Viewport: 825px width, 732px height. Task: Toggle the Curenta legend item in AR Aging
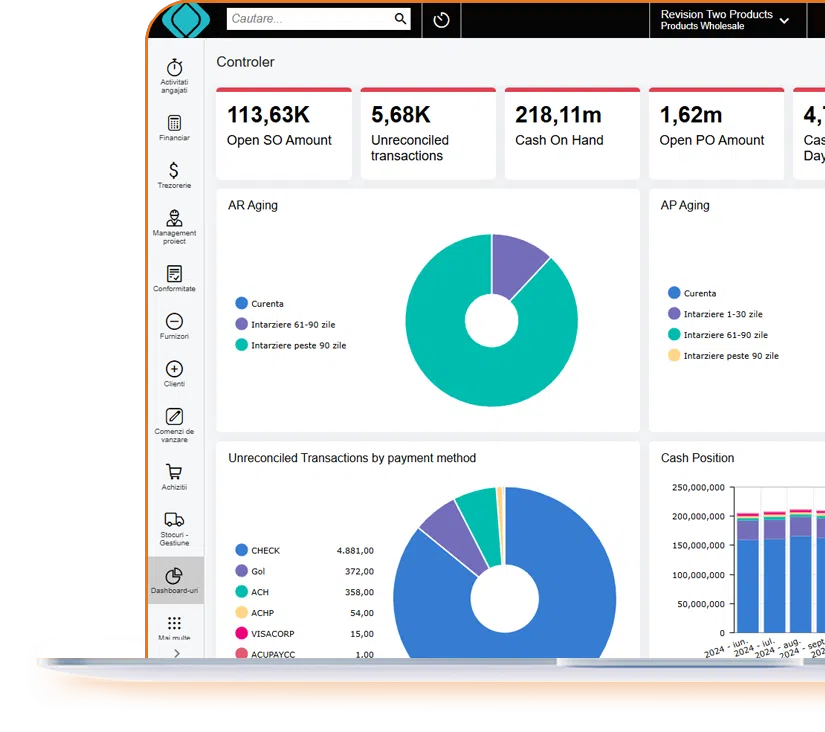coord(260,303)
